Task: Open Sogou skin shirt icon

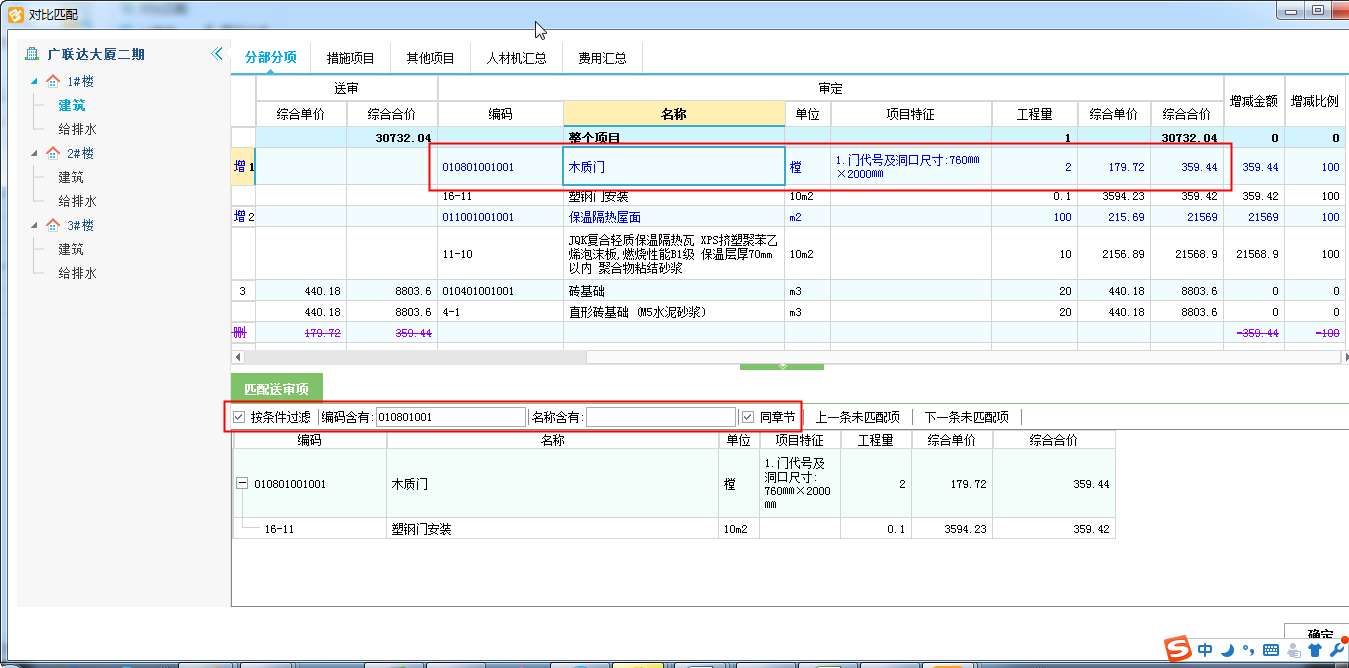Action: pyautogui.click(x=1314, y=650)
